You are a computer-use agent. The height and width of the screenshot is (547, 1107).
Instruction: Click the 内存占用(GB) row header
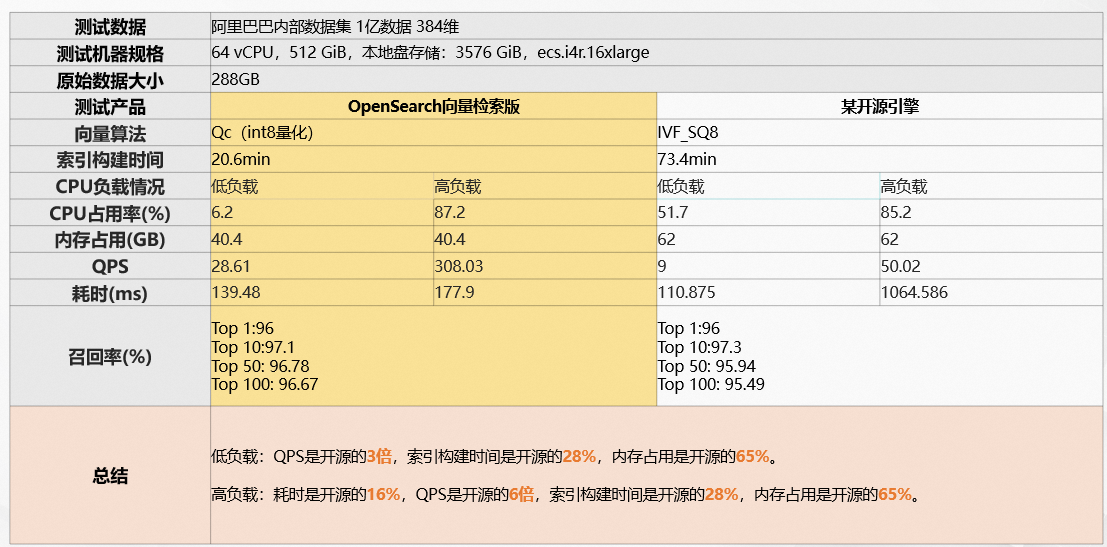pyautogui.click(x=110, y=239)
